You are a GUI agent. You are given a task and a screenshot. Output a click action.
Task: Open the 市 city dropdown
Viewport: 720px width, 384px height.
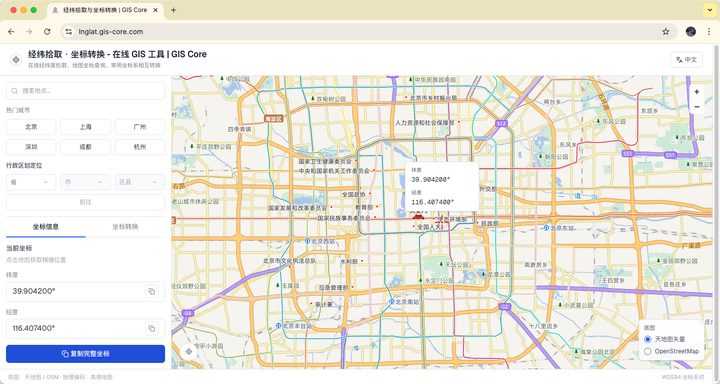[85, 182]
